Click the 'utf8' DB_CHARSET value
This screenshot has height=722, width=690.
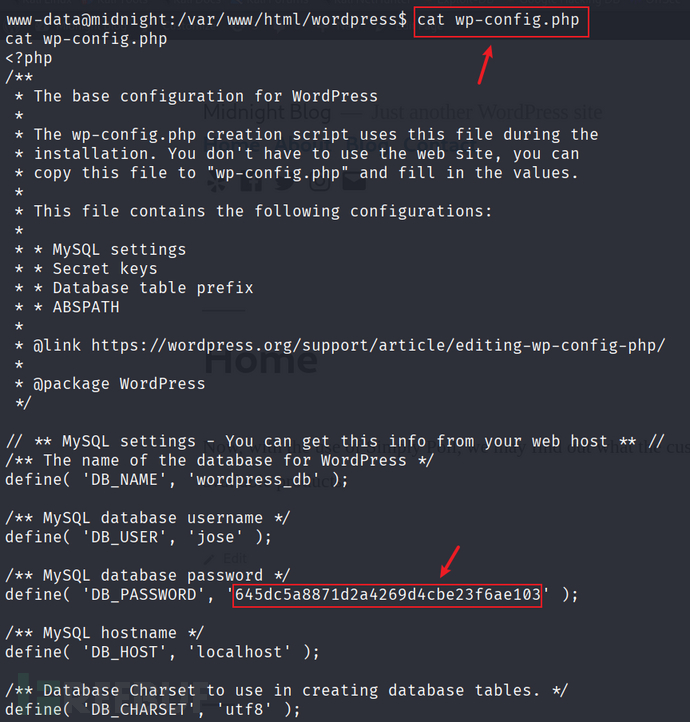[x=244, y=710]
